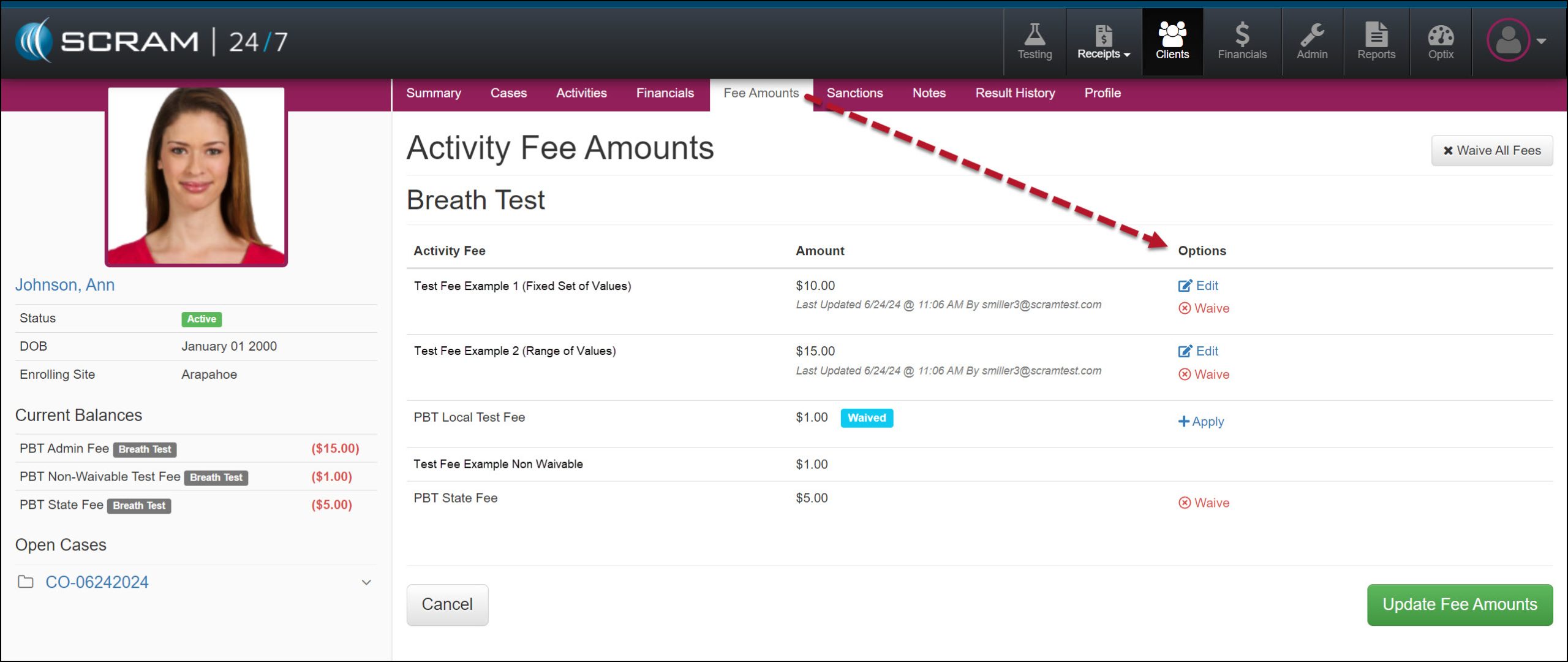Open the Johnson, Ann name link

point(65,285)
